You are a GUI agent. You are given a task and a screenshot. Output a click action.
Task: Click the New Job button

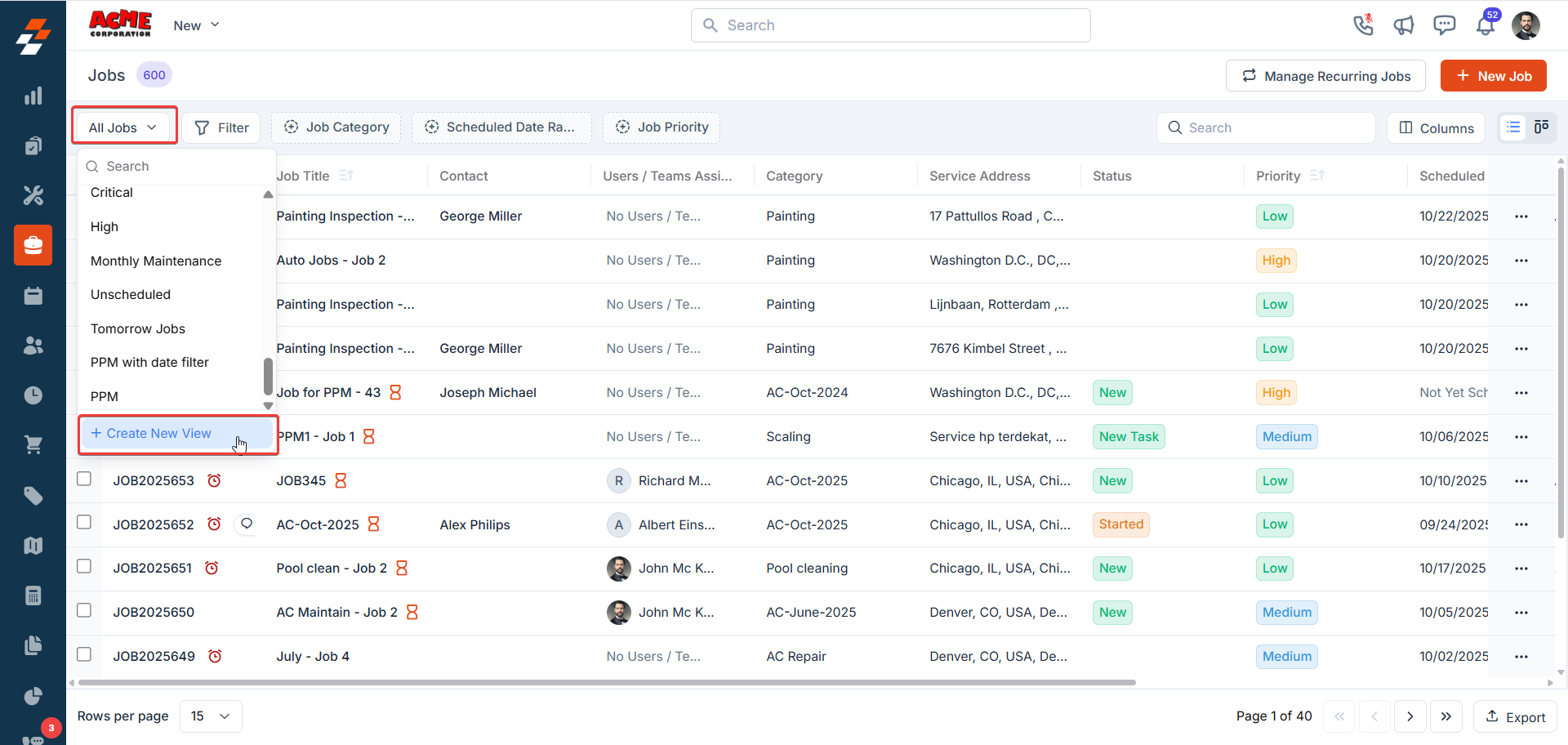[x=1493, y=75]
